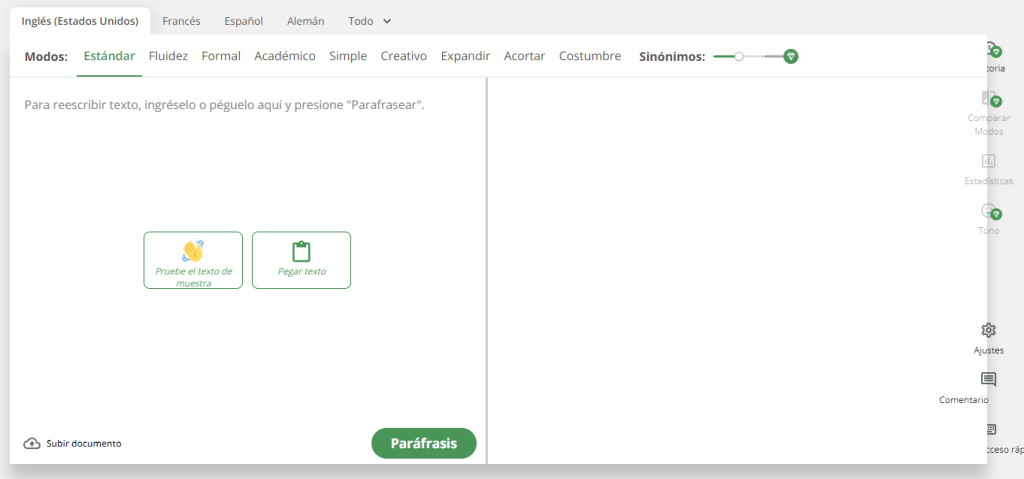The image size is (1024, 479).
Task: Open the Comentario feedback icon
Action: 988,379
